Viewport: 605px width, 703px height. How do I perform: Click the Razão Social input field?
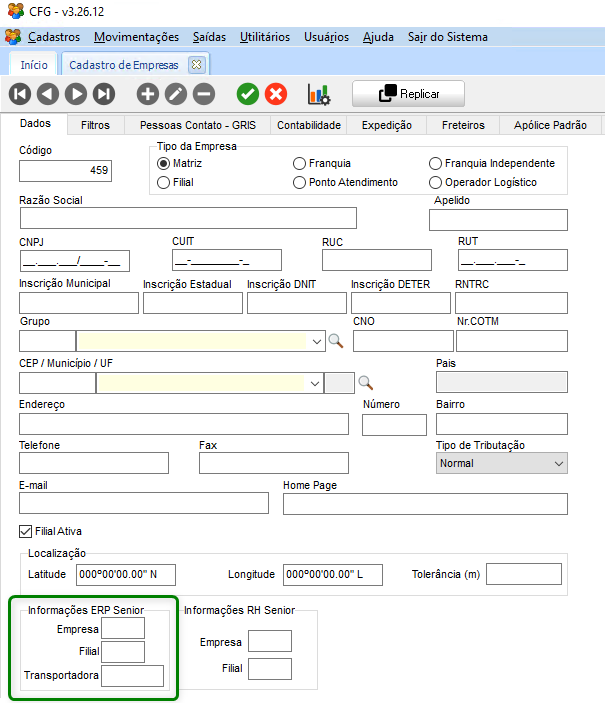(188, 218)
